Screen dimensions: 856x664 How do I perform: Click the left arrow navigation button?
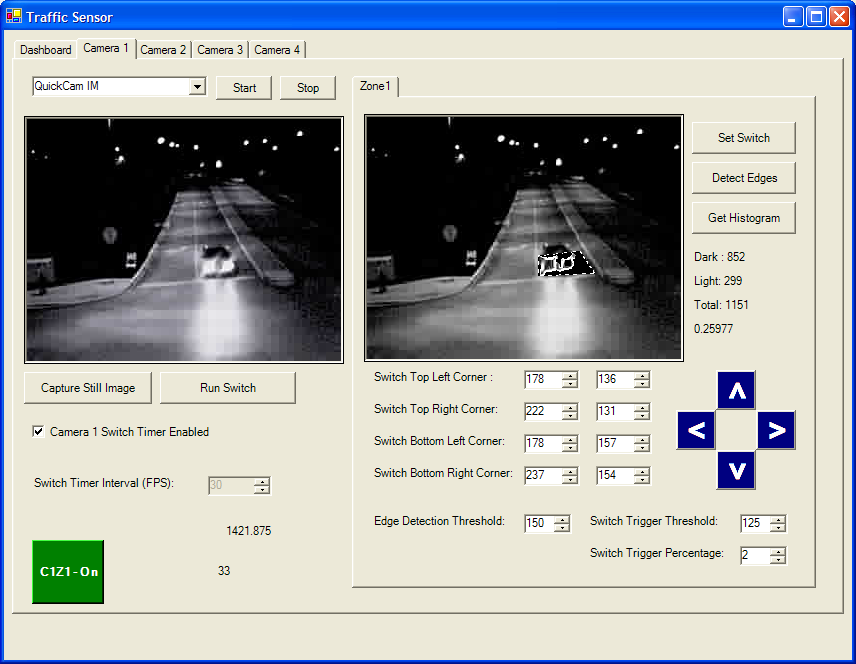point(696,431)
